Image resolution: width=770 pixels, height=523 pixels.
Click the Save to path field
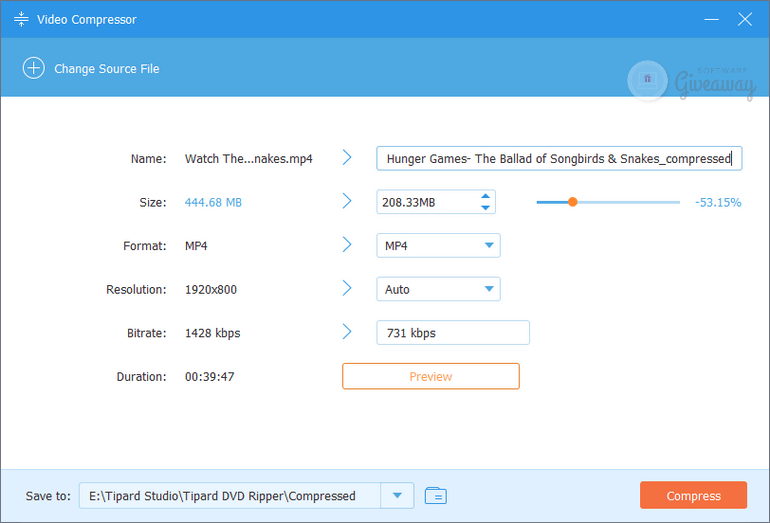tap(230, 495)
